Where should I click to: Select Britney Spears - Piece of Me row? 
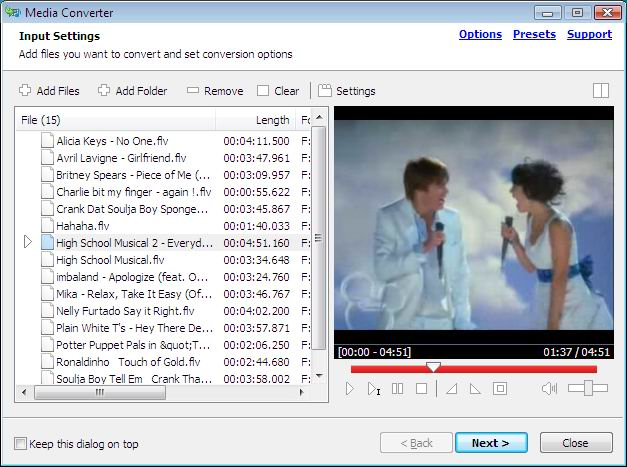(163, 175)
